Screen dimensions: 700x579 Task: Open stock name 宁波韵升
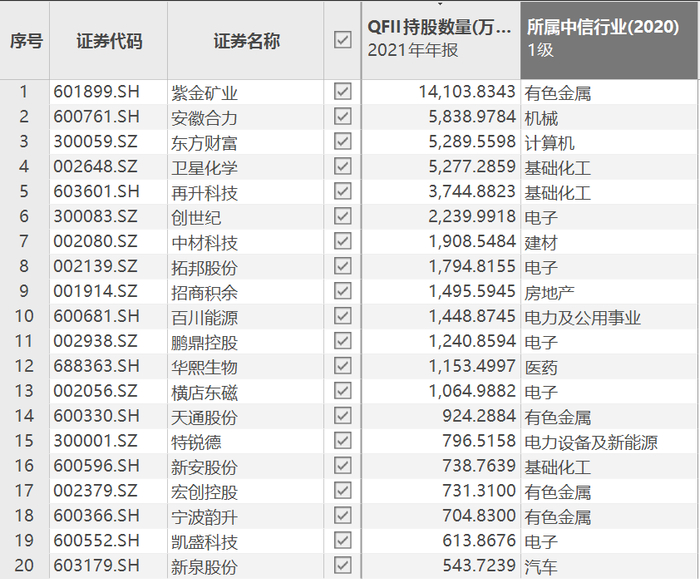click(204, 517)
